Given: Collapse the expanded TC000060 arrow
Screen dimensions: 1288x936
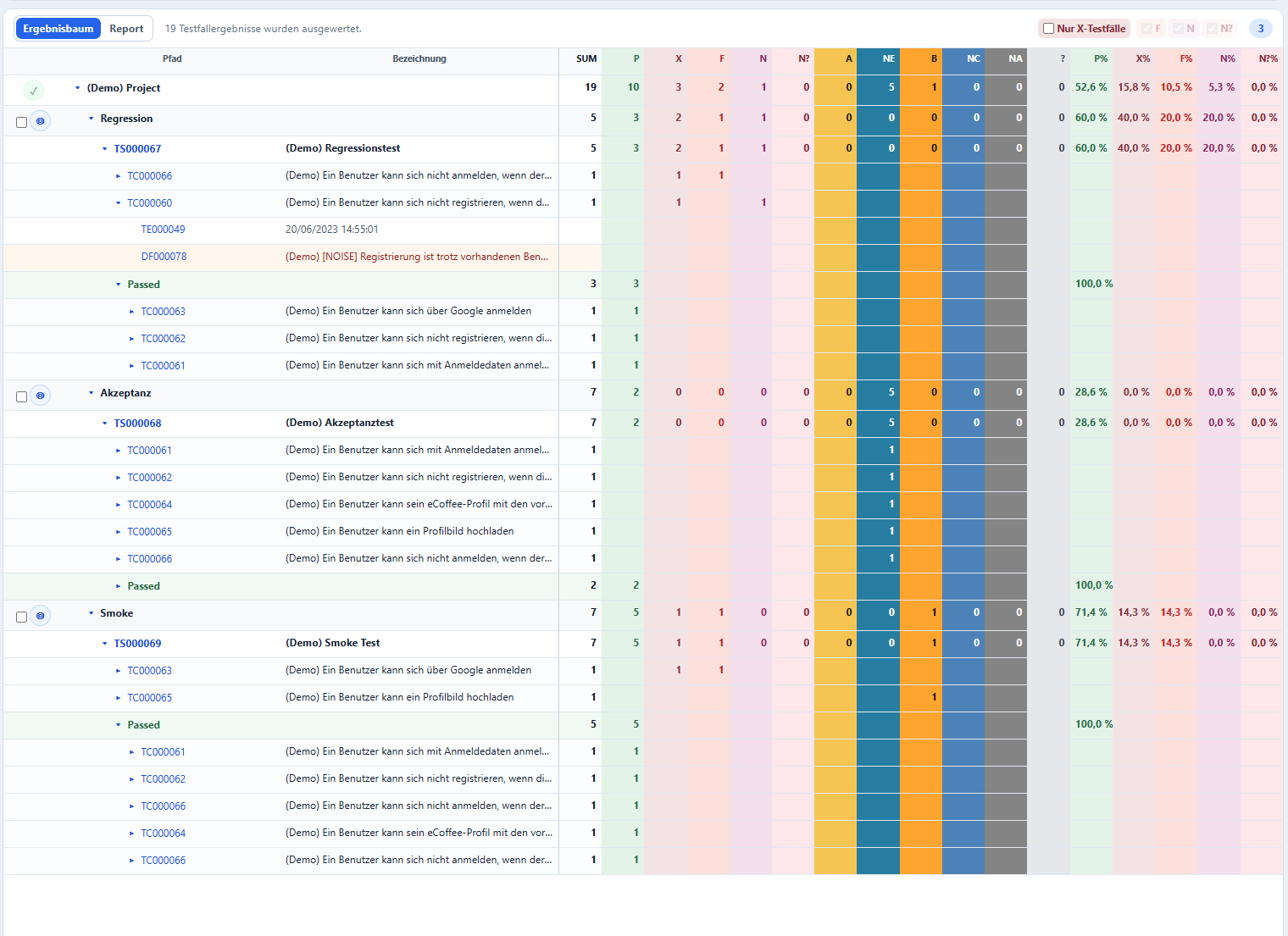Looking at the screenshot, I should pos(118,203).
